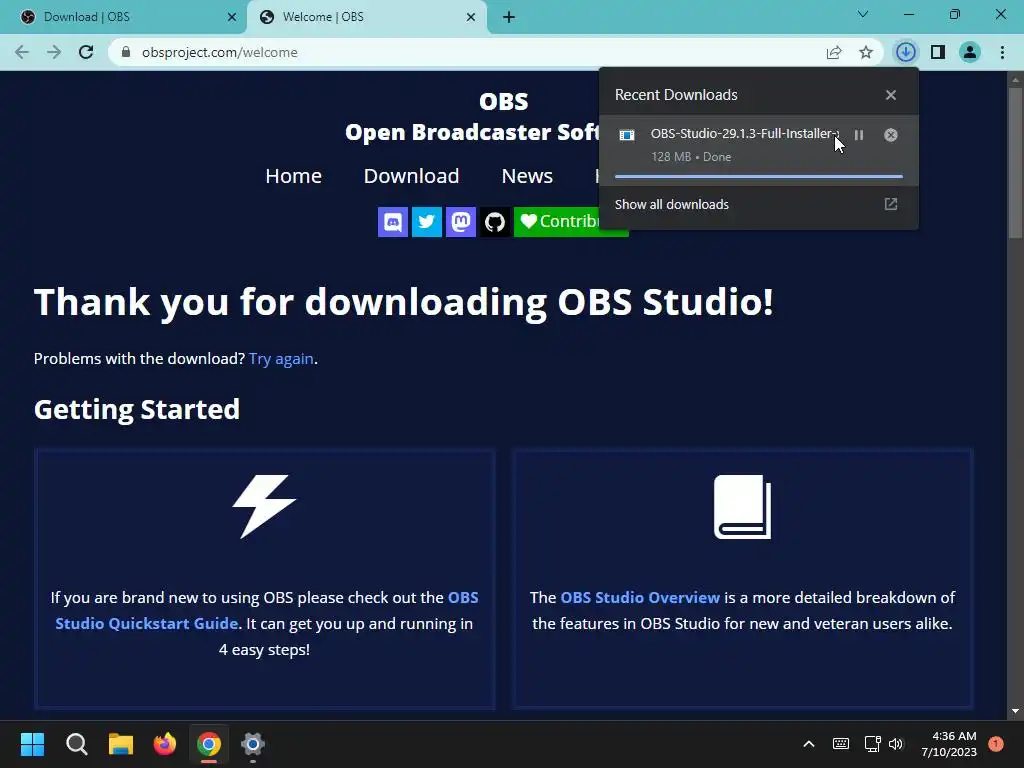Close the Download | OBS tab
The width and height of the screenshot is (1024, 768).
(232, 17)
